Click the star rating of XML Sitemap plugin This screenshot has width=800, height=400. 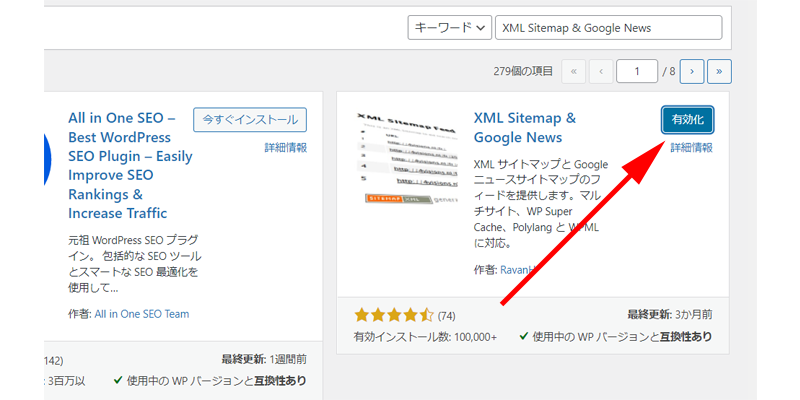394,315
